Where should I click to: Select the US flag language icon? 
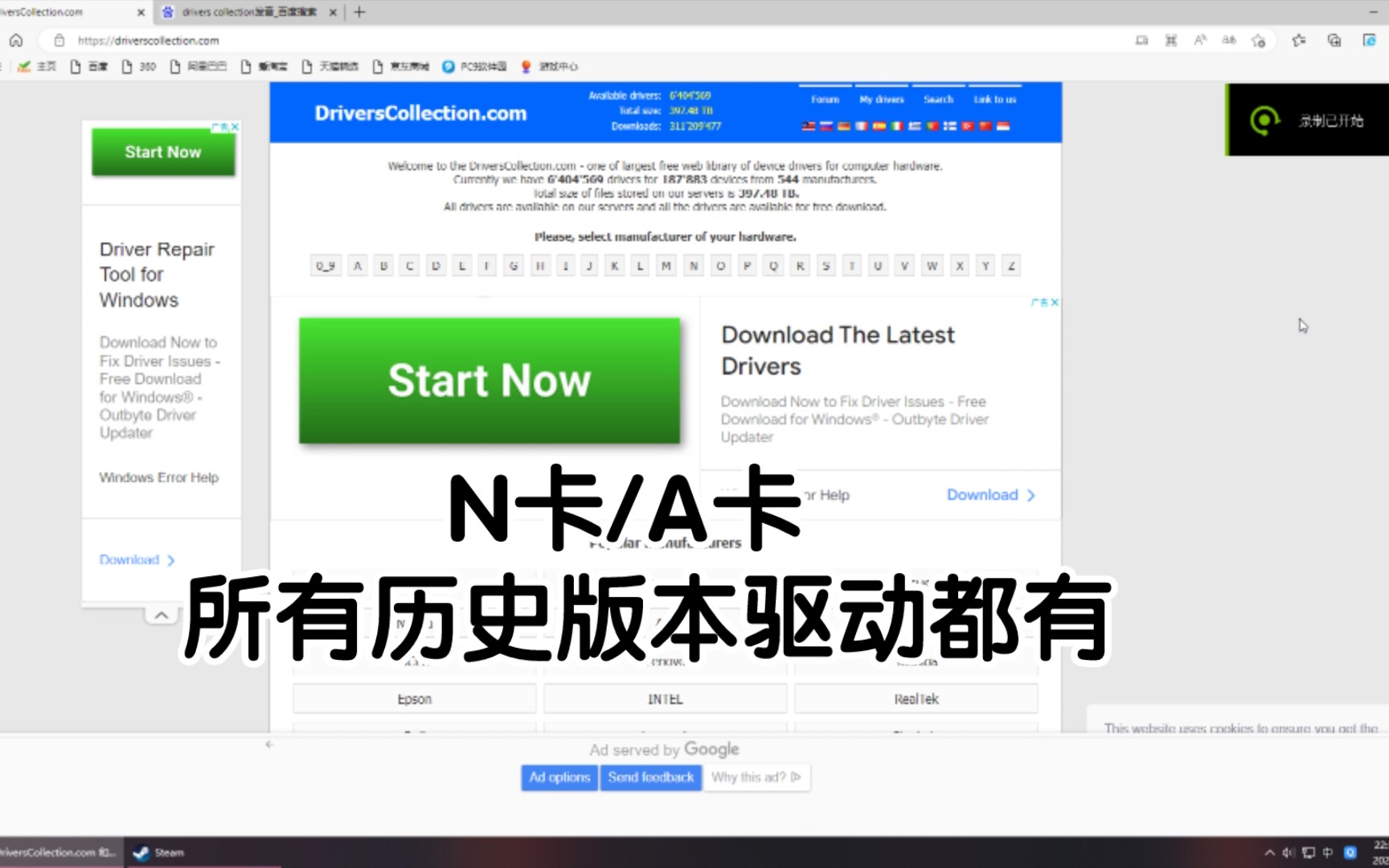(809, 126)
